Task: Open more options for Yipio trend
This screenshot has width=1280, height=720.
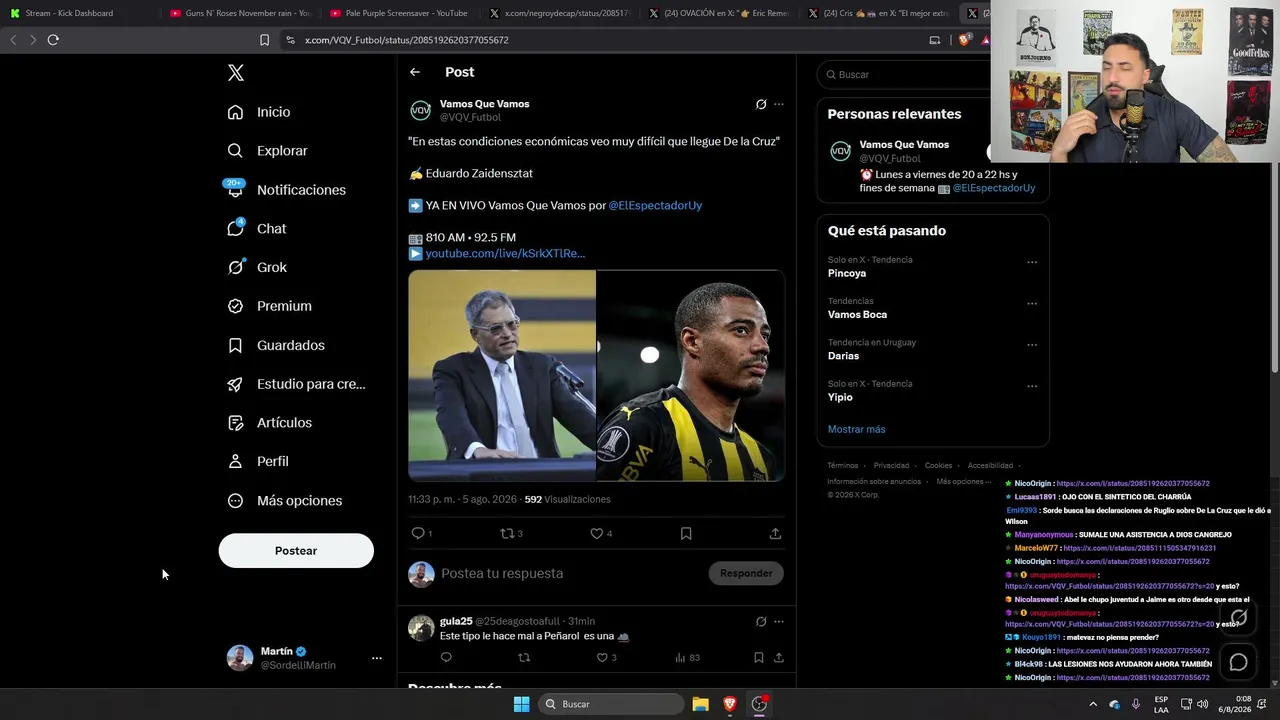Action: point(1032,387)
